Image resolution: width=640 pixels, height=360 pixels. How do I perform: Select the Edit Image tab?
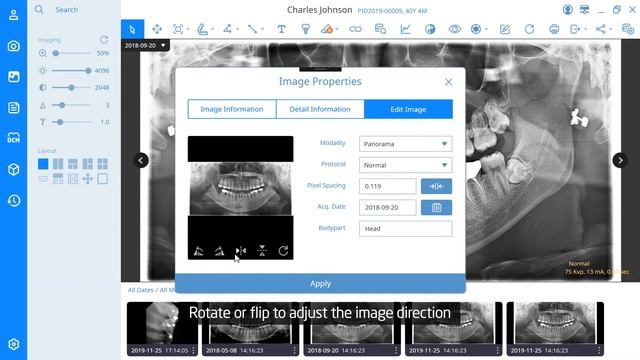408,109
